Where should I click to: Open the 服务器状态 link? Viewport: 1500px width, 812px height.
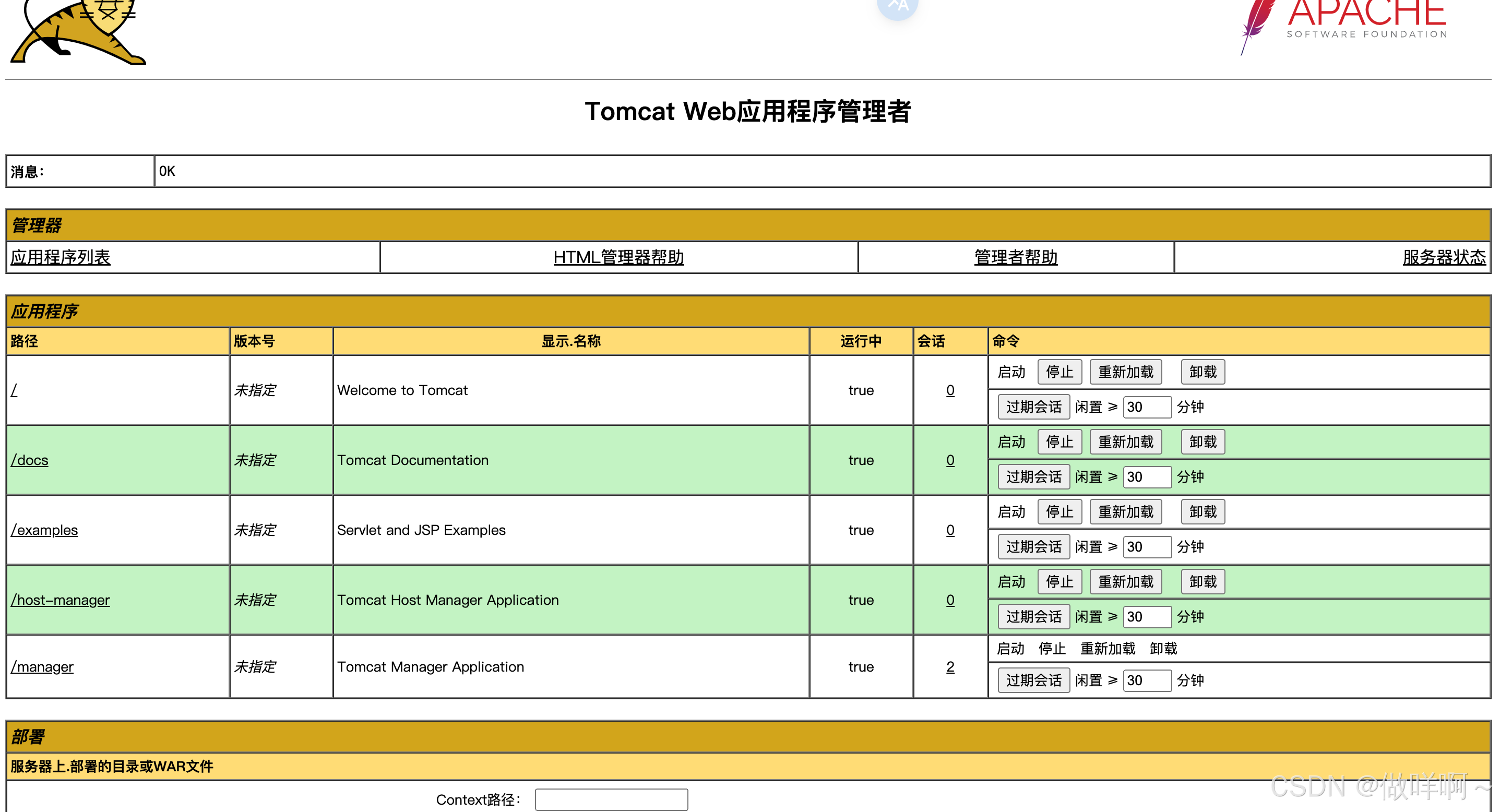pyautogui.click(x=1444, y=257)
